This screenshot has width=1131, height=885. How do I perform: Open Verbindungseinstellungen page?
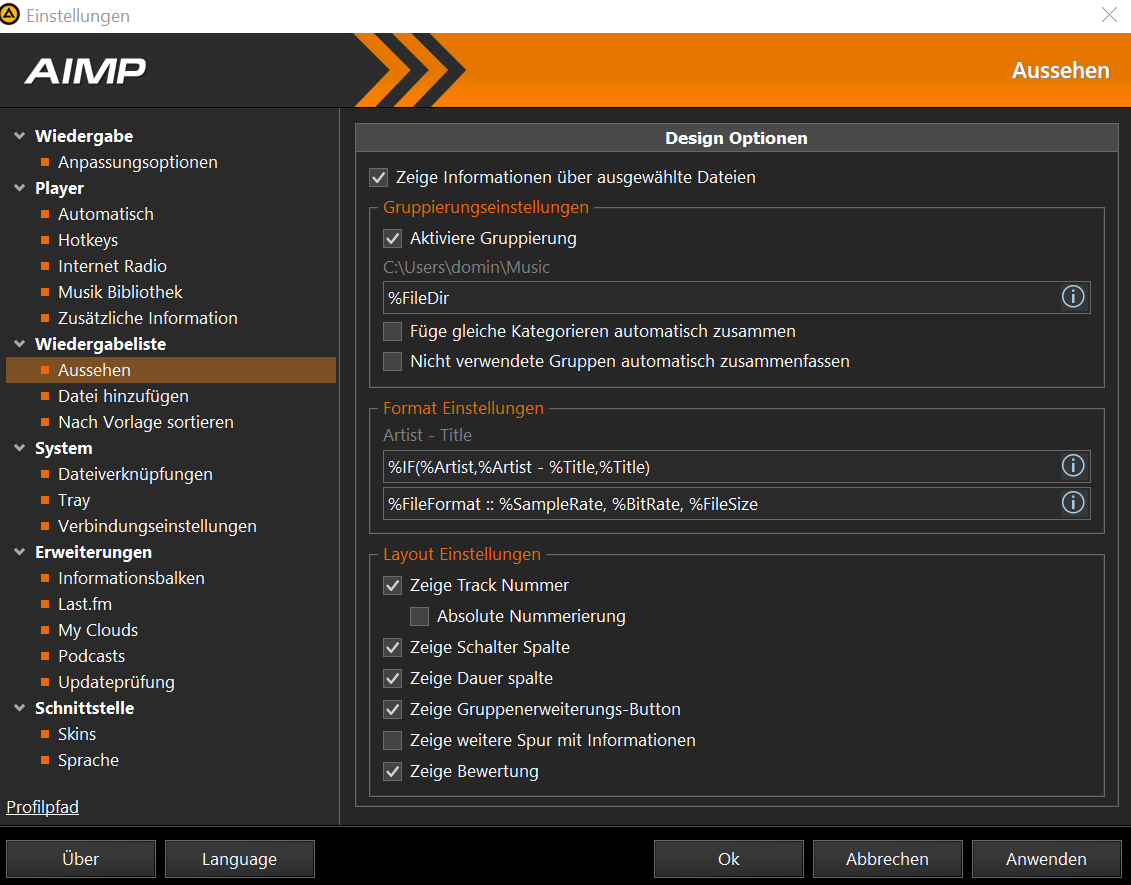[157, 526]
